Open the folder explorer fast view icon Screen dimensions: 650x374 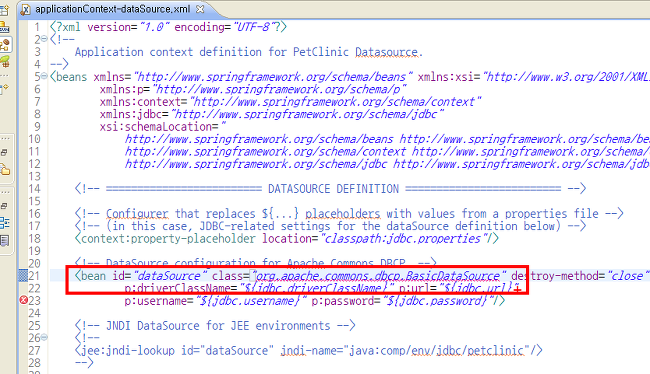tap(5, 170)
